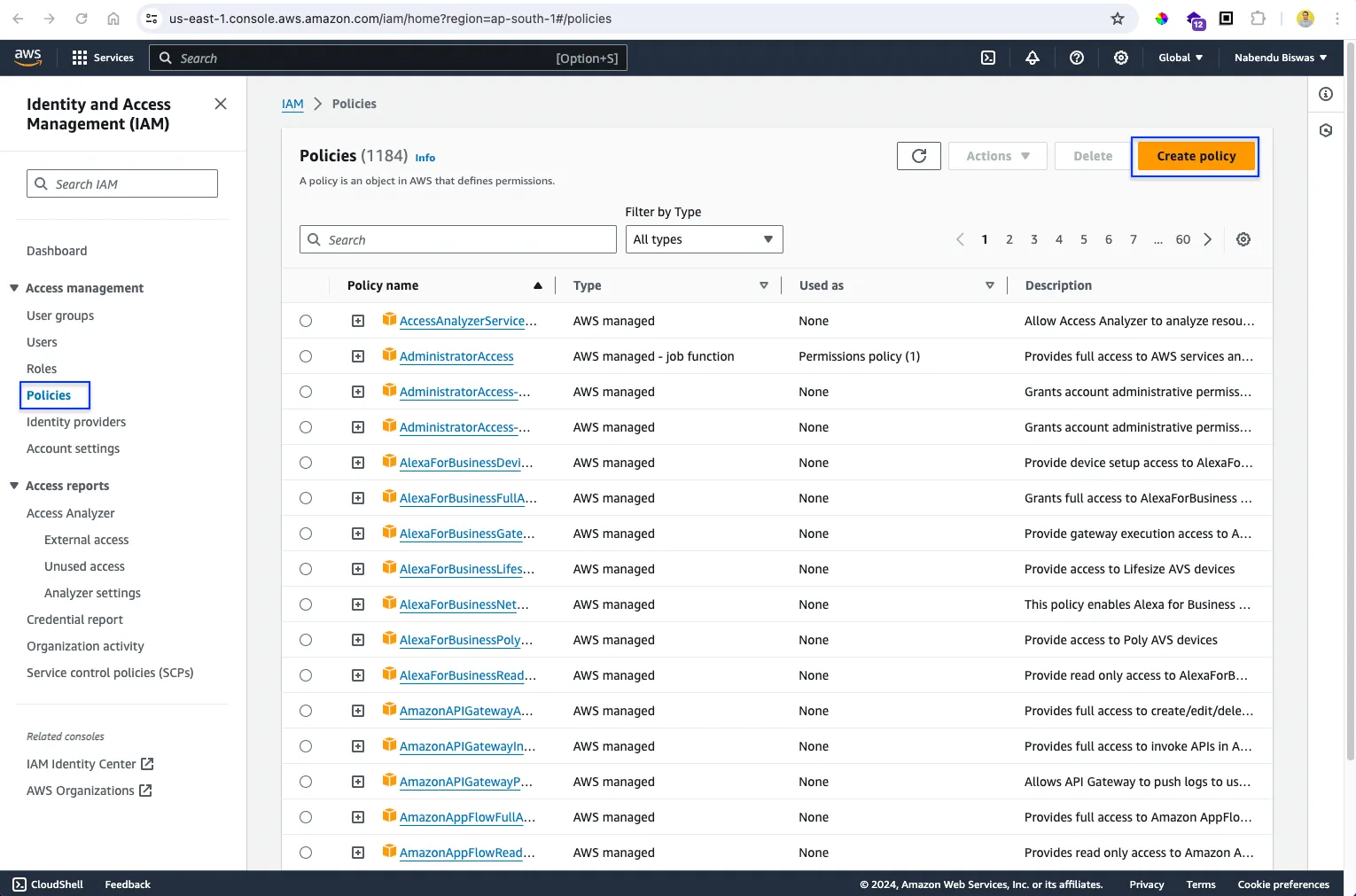Open Credential report in sidebar
The height and width of the screenshot is (896, 1356).
74,619
